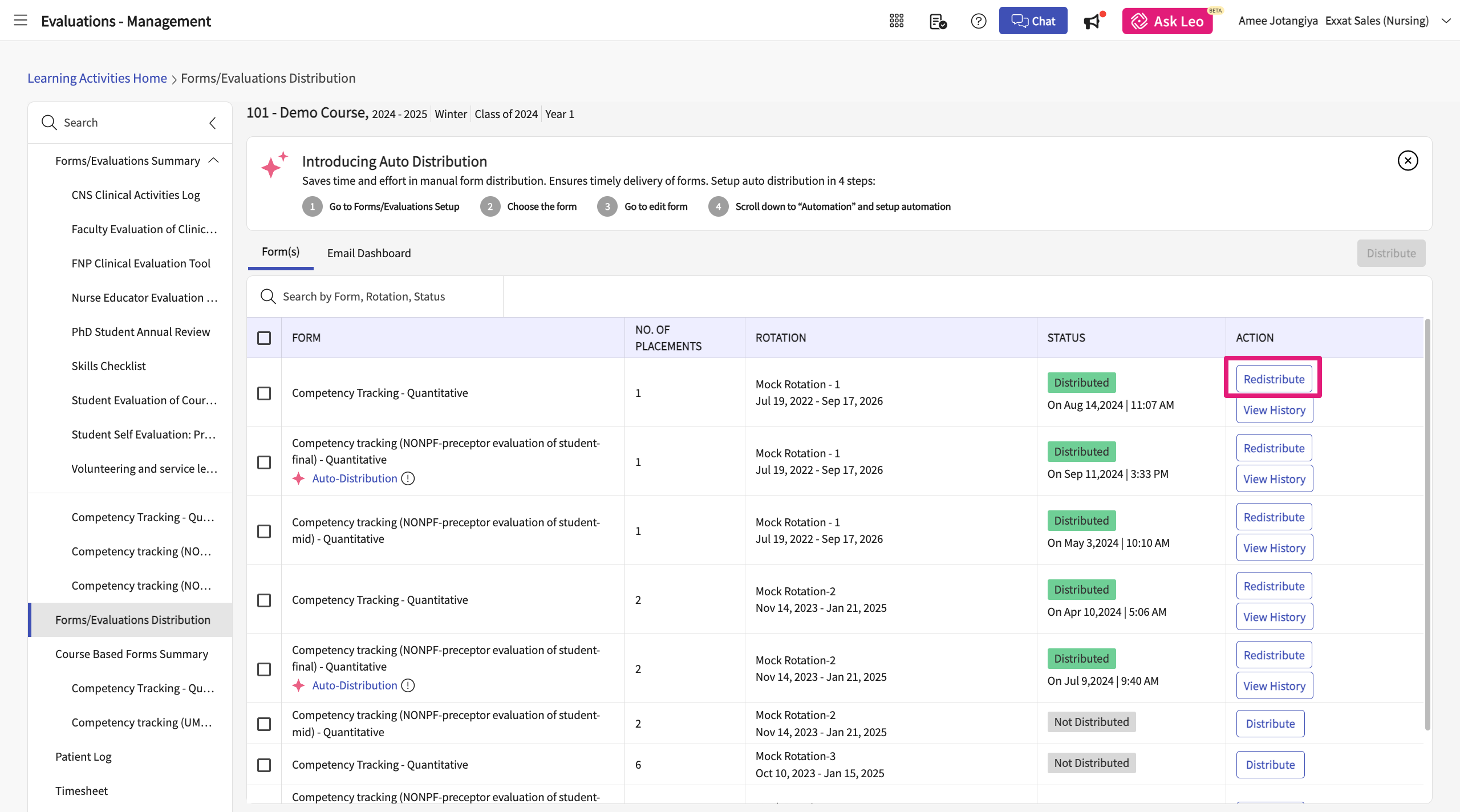Image resolution: width=1460 pixels, height=812 pixels.
Task: Click Auto-Distribution info icon for Mock Rotation - 1
Action: 408,478
